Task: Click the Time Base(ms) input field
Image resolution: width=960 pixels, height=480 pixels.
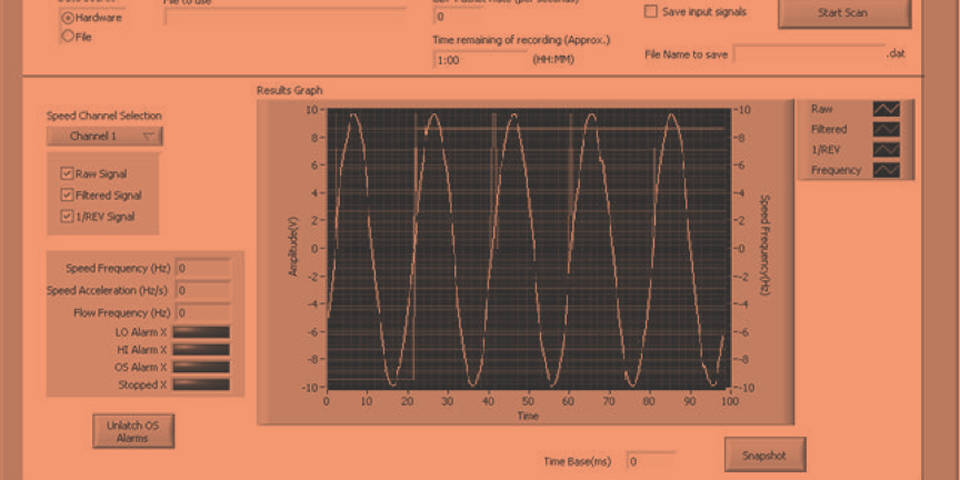Action: (651, 461)
